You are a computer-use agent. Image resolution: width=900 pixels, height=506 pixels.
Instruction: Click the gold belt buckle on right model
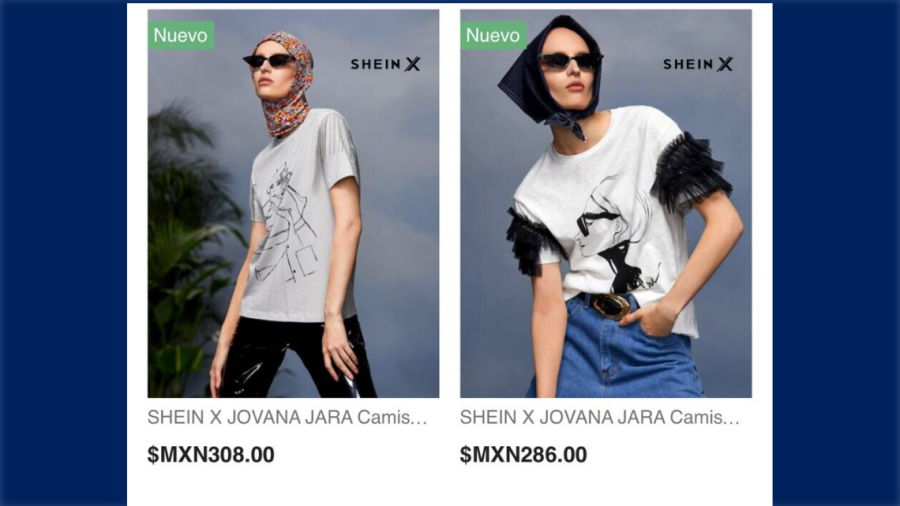pos(610,305)
